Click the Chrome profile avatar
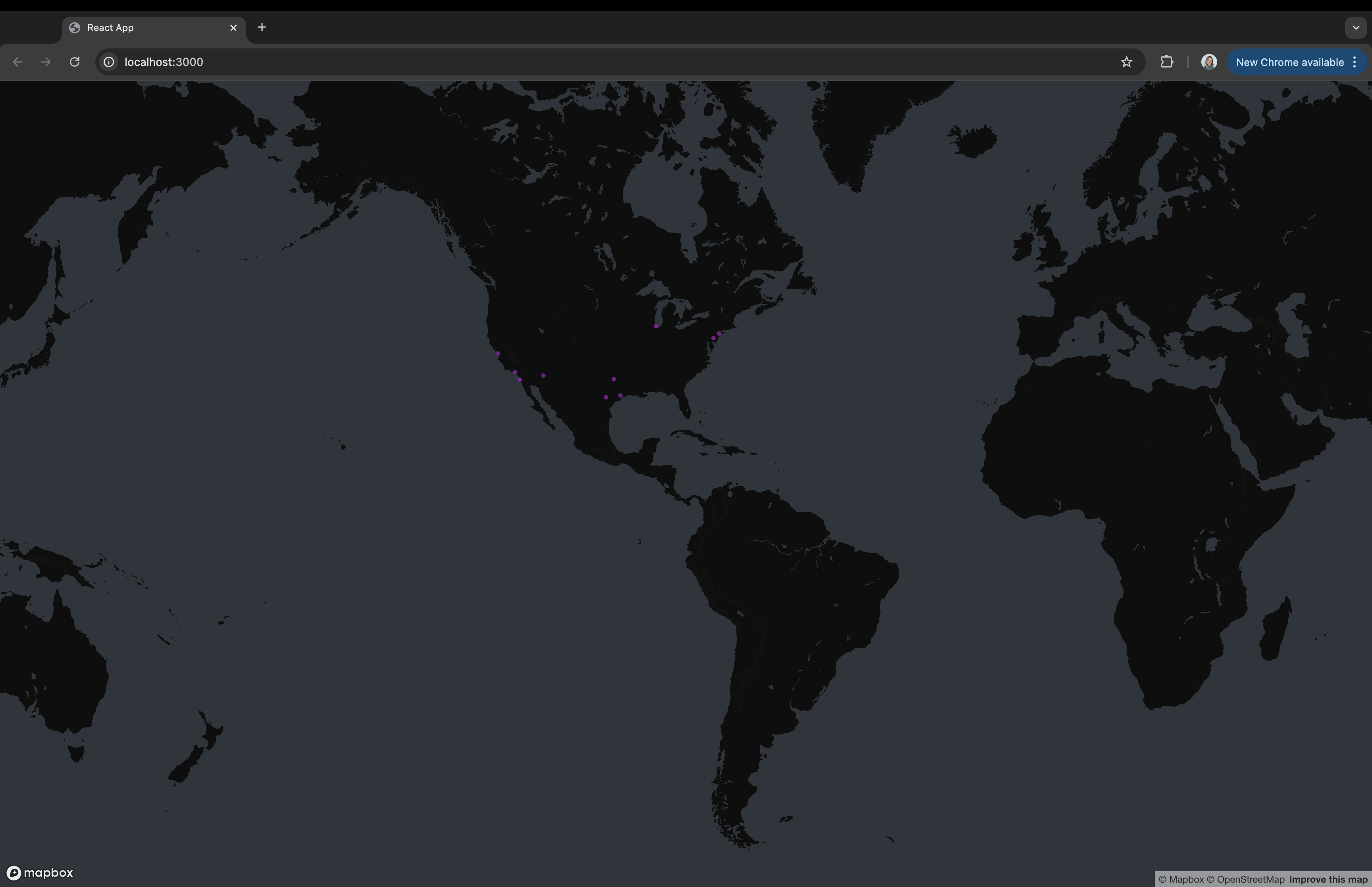This screenshot has height=887, width=1372. point(1208,62)
